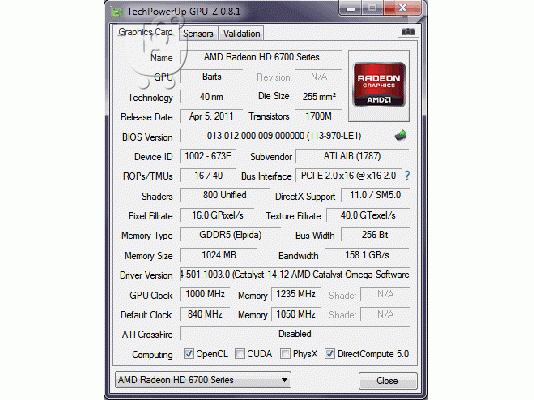534x400 pixels.
Task: Switch to the Sensors tab
Action: coord(198,34)
